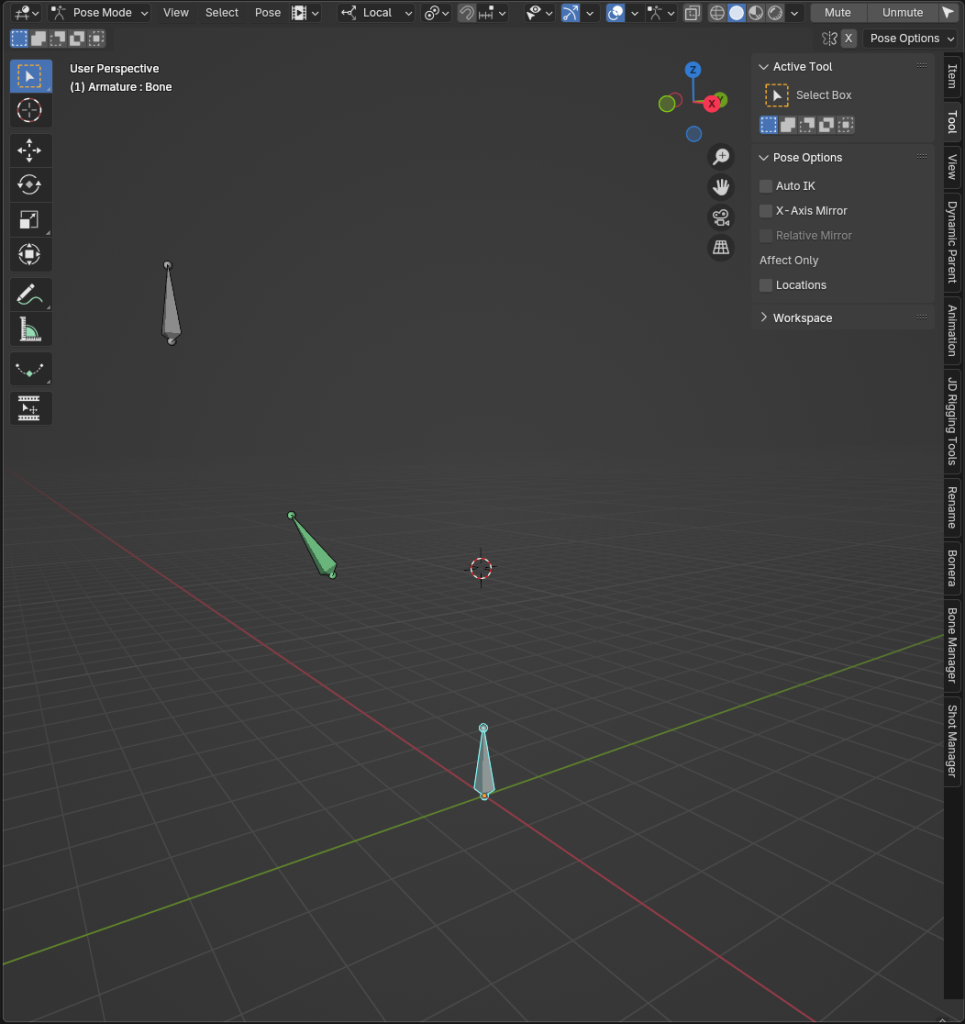Open the JD Rigging Tools tab

pos(953,421)
